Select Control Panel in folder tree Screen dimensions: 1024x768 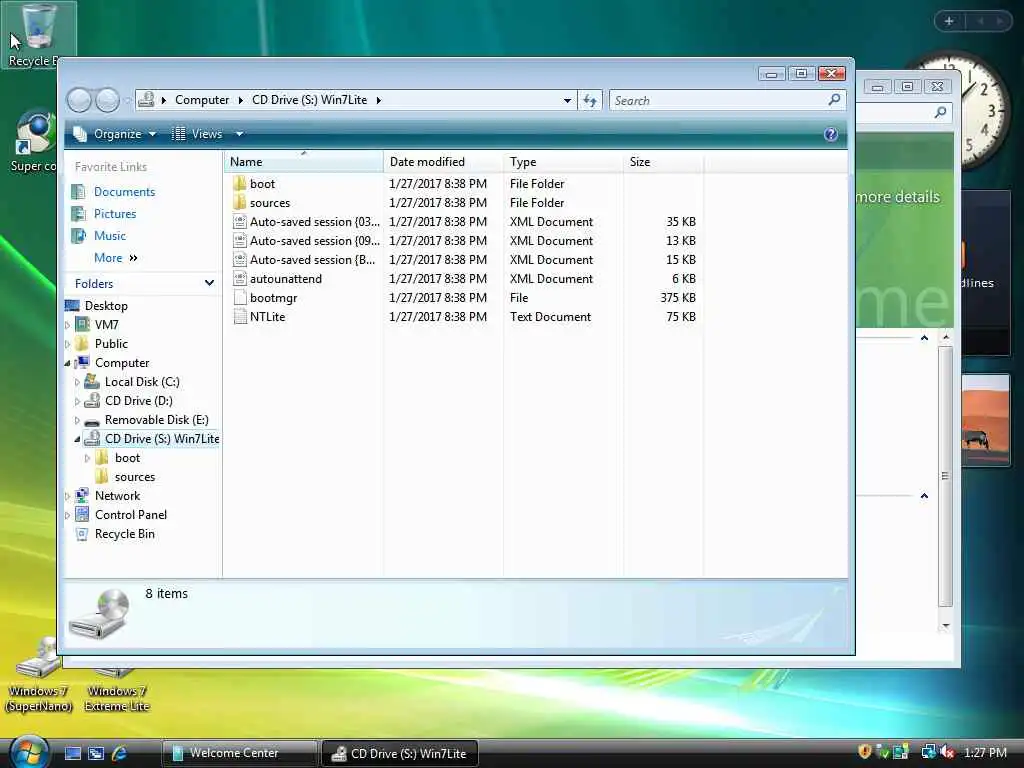coord(131,515)
